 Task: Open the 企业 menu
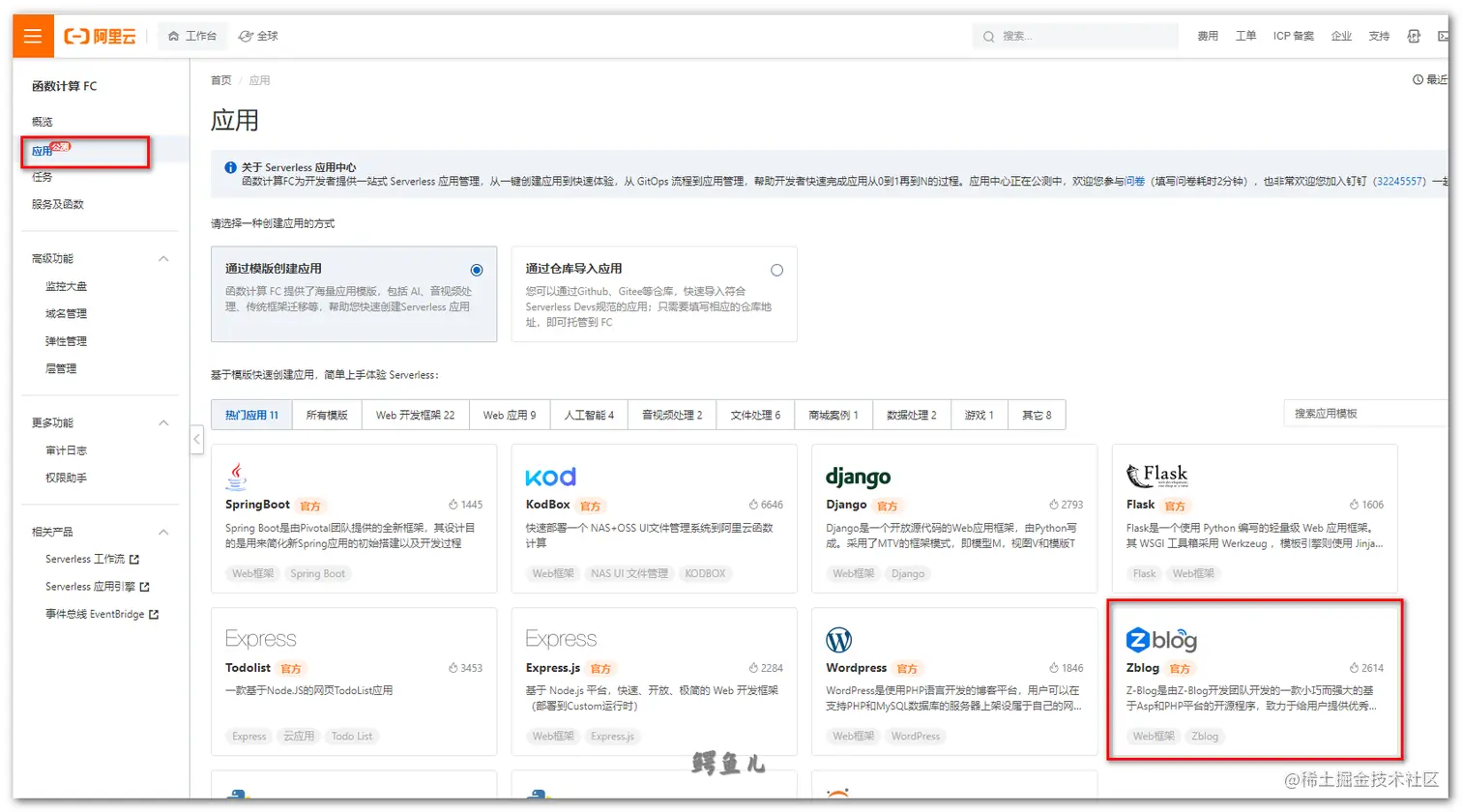(x=1341, y=36)
